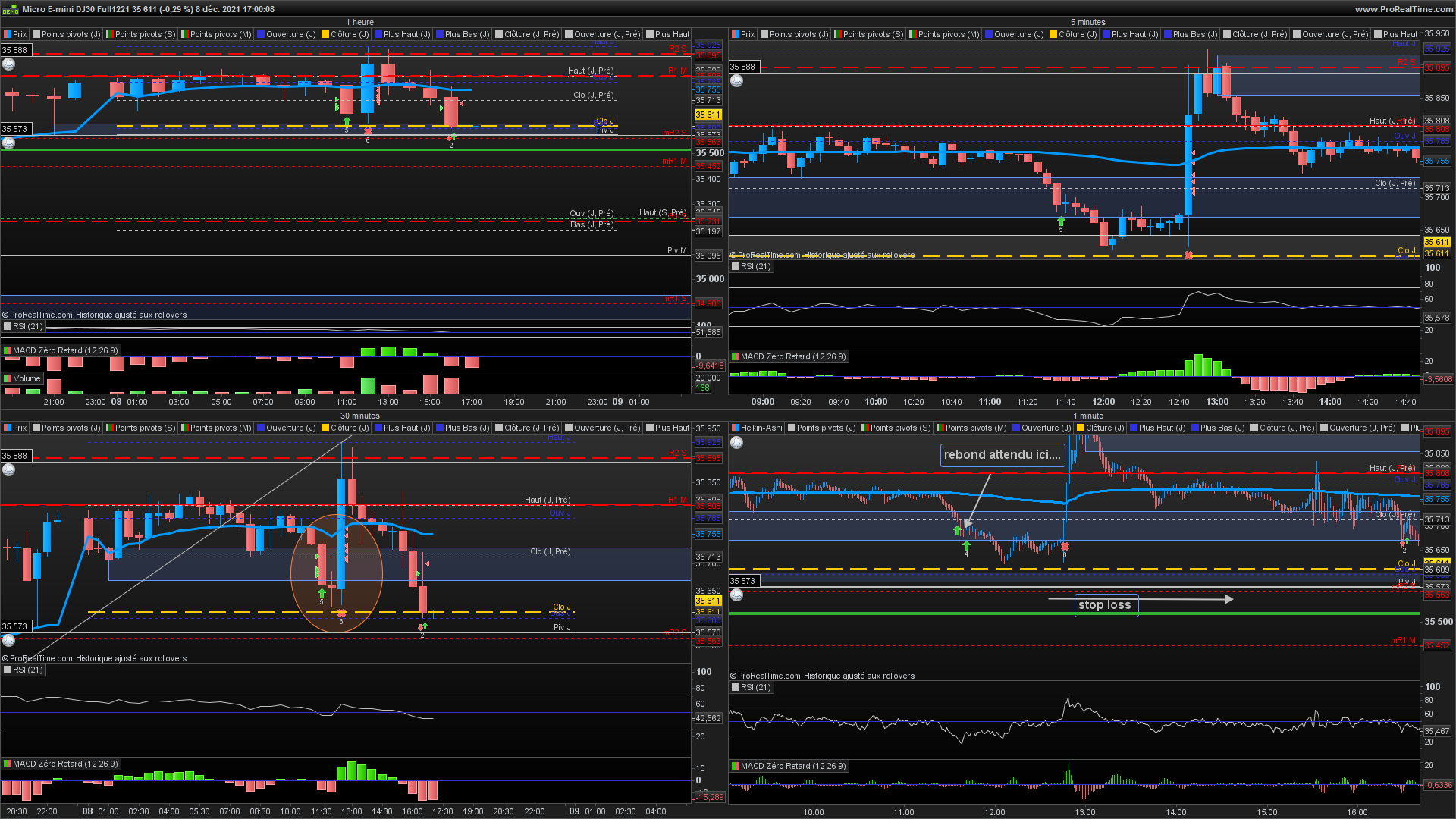The width and height of the screenshot is (1456, 819).
Task: Open the www.ProRealTime.com link at top right
Action: [x=1404, y=9]
